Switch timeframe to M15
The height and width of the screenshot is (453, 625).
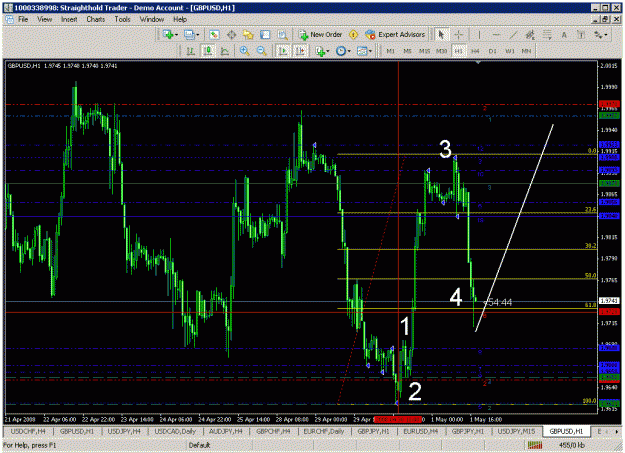tap(424, 51)
